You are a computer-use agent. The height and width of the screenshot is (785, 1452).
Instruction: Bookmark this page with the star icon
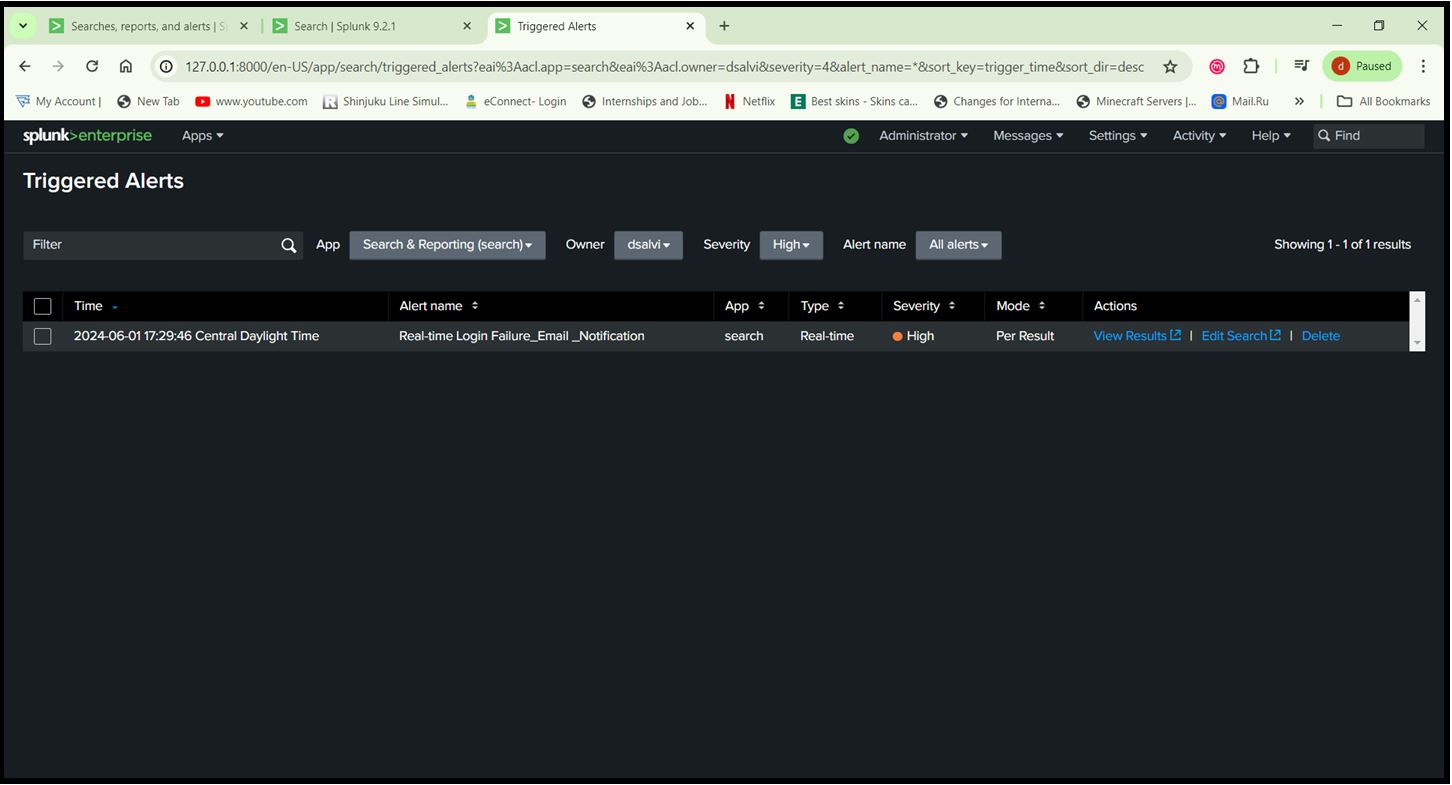(x=1170, y=67)
